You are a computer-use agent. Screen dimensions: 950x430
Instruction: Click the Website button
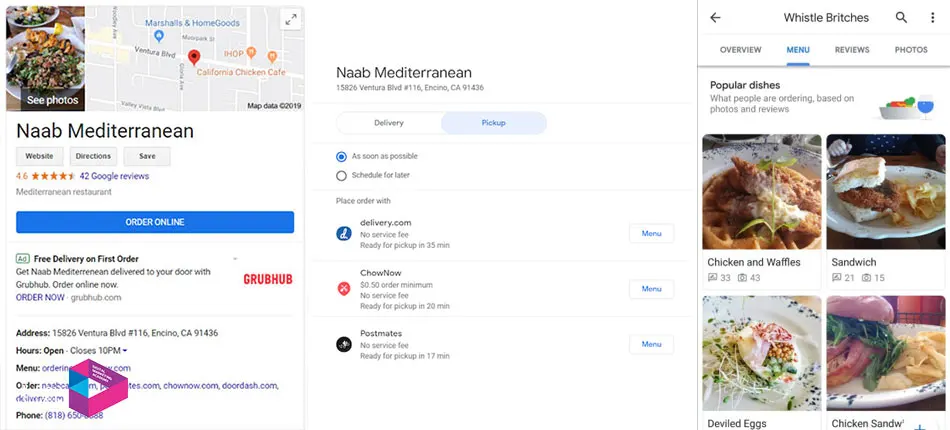[x=39, y=156]
